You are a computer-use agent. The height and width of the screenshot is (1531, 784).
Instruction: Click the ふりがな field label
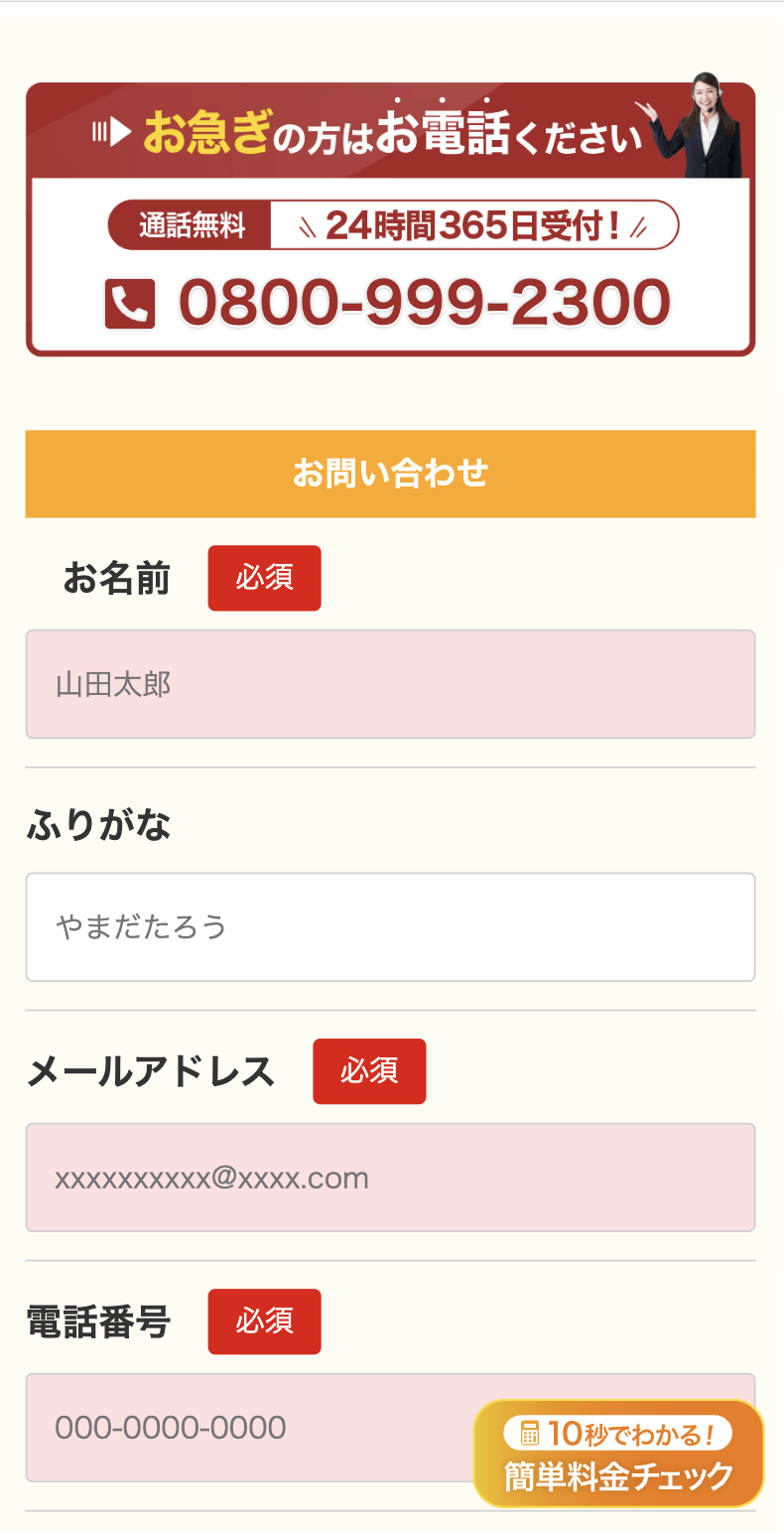coord(98,825)
